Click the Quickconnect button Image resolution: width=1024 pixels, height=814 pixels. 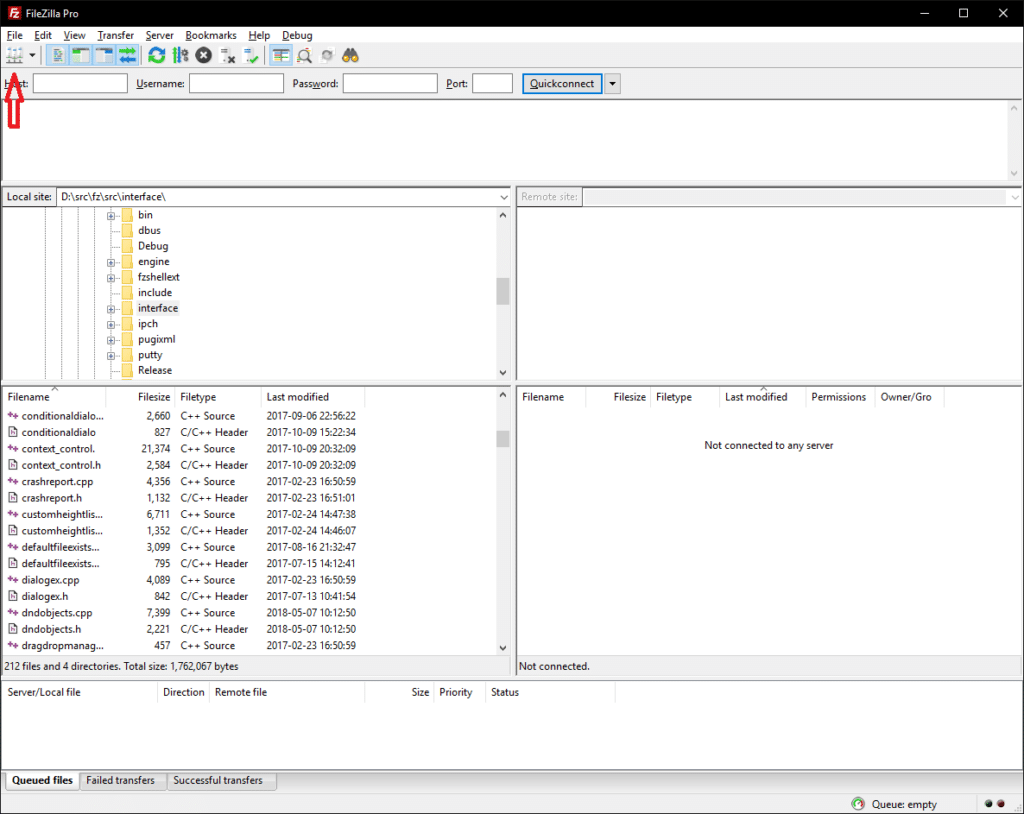pos(562,84)
